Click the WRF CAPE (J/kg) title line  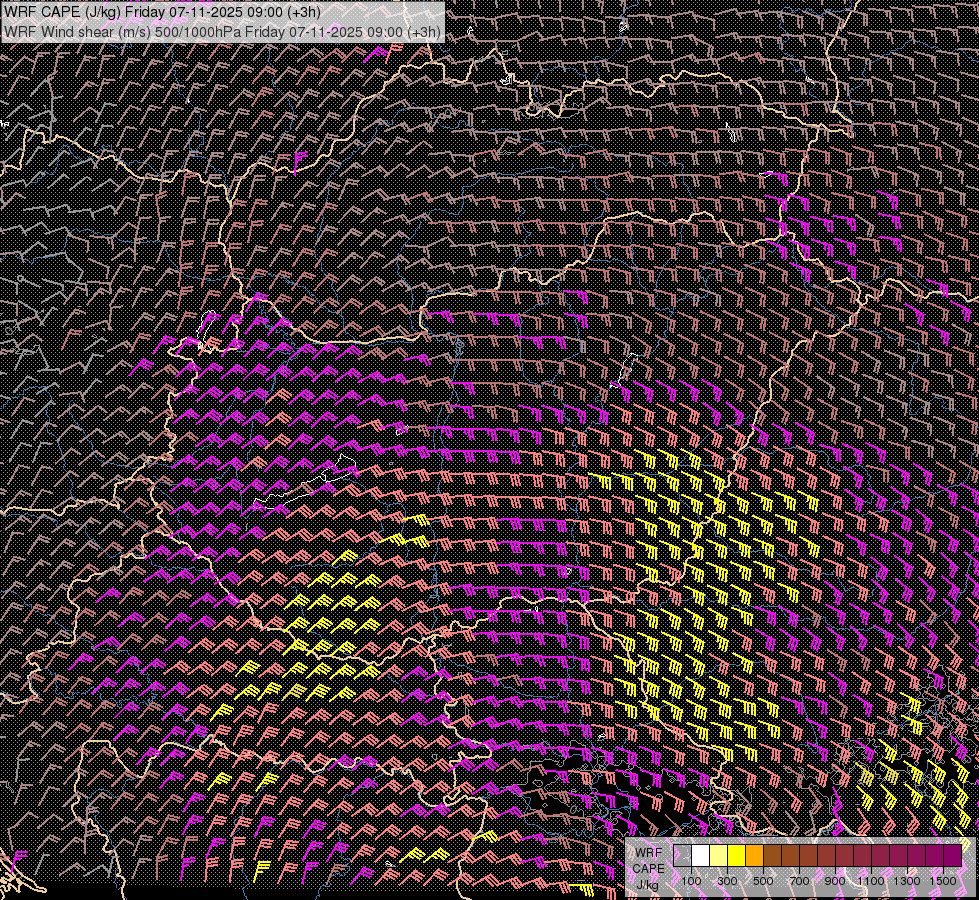tap(162, 13)
